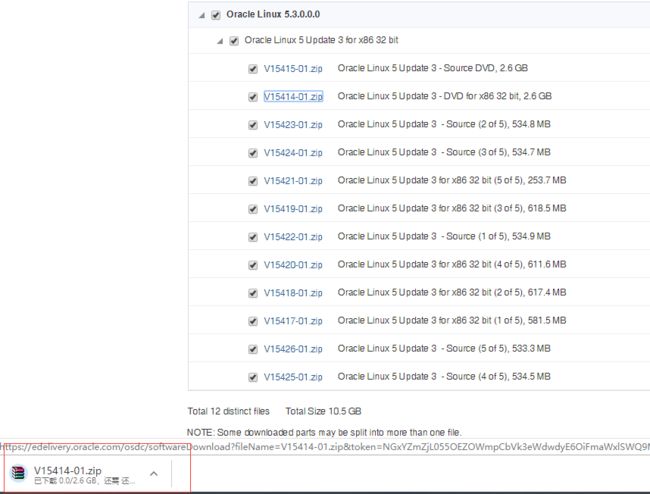Click the V15419-01.zip link
650x494 pixels.
tap(293, 209)
